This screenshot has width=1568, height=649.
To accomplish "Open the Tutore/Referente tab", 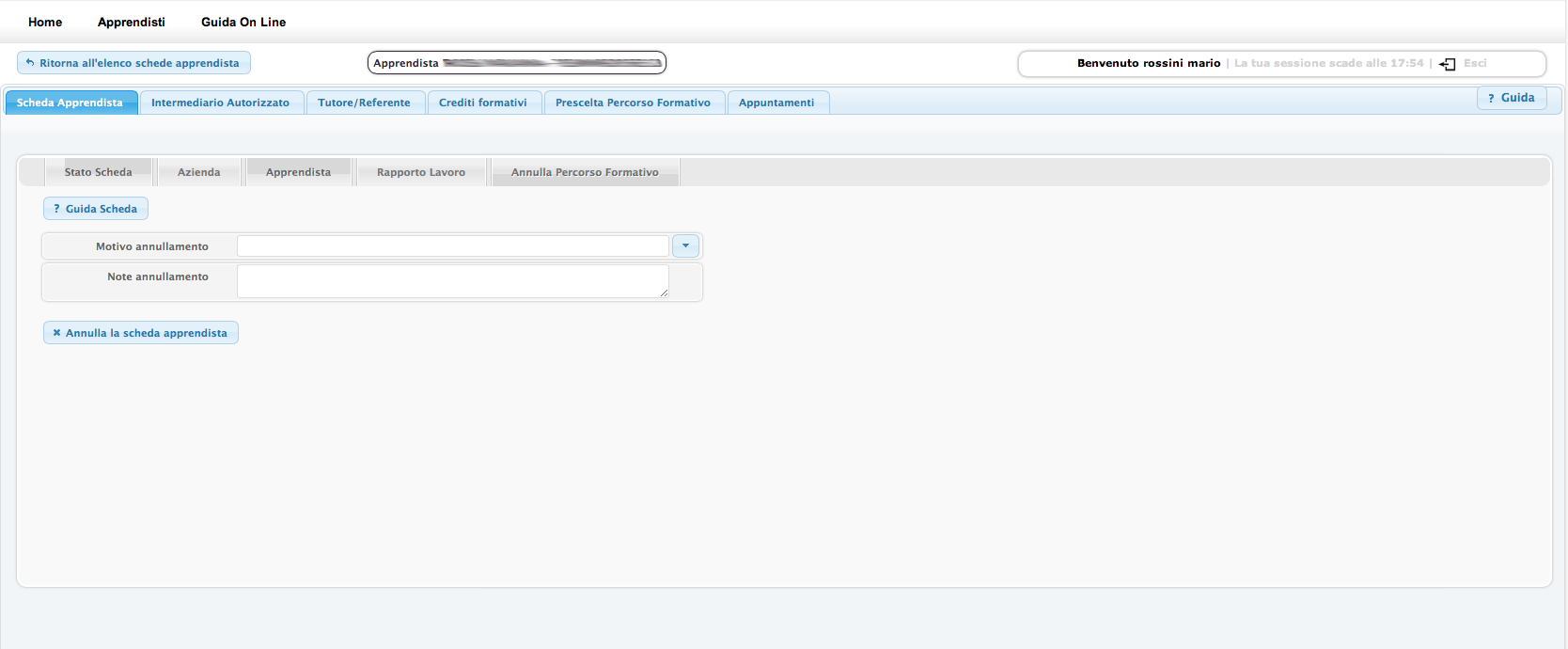I will [x=364, y=103].
